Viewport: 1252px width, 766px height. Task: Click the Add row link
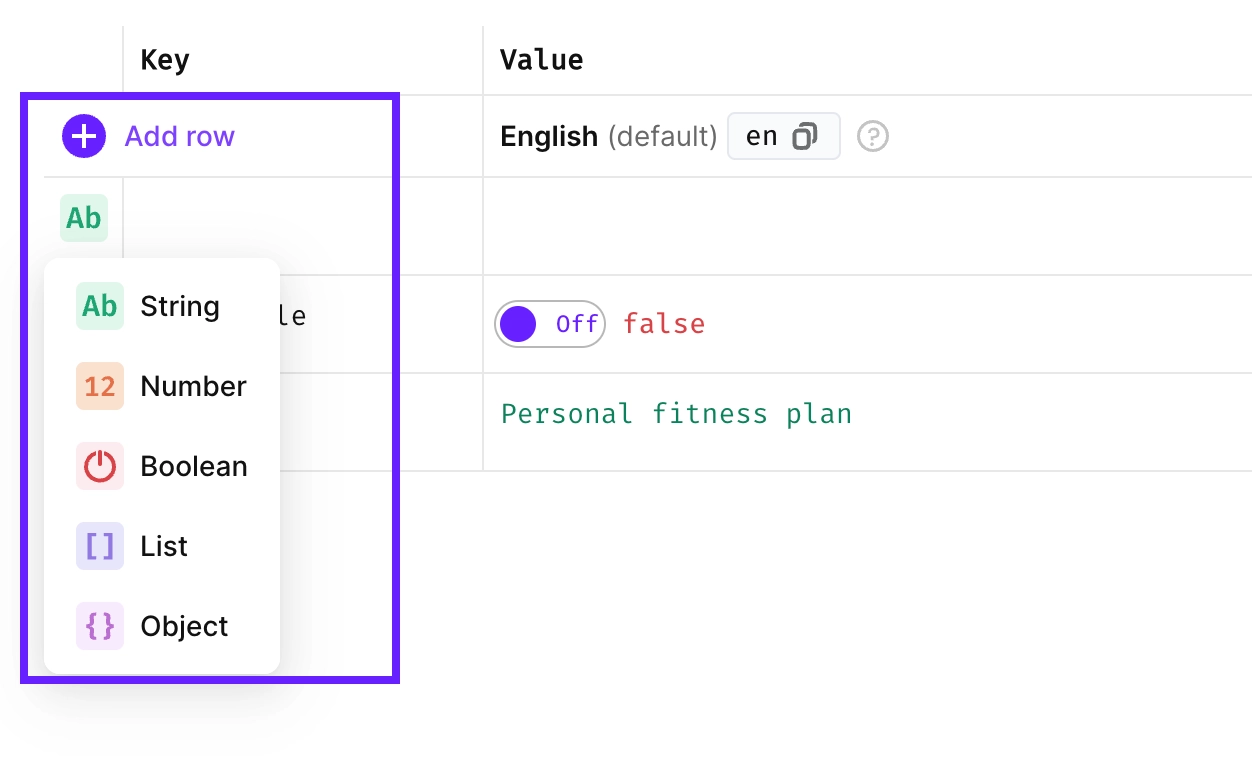179,136
